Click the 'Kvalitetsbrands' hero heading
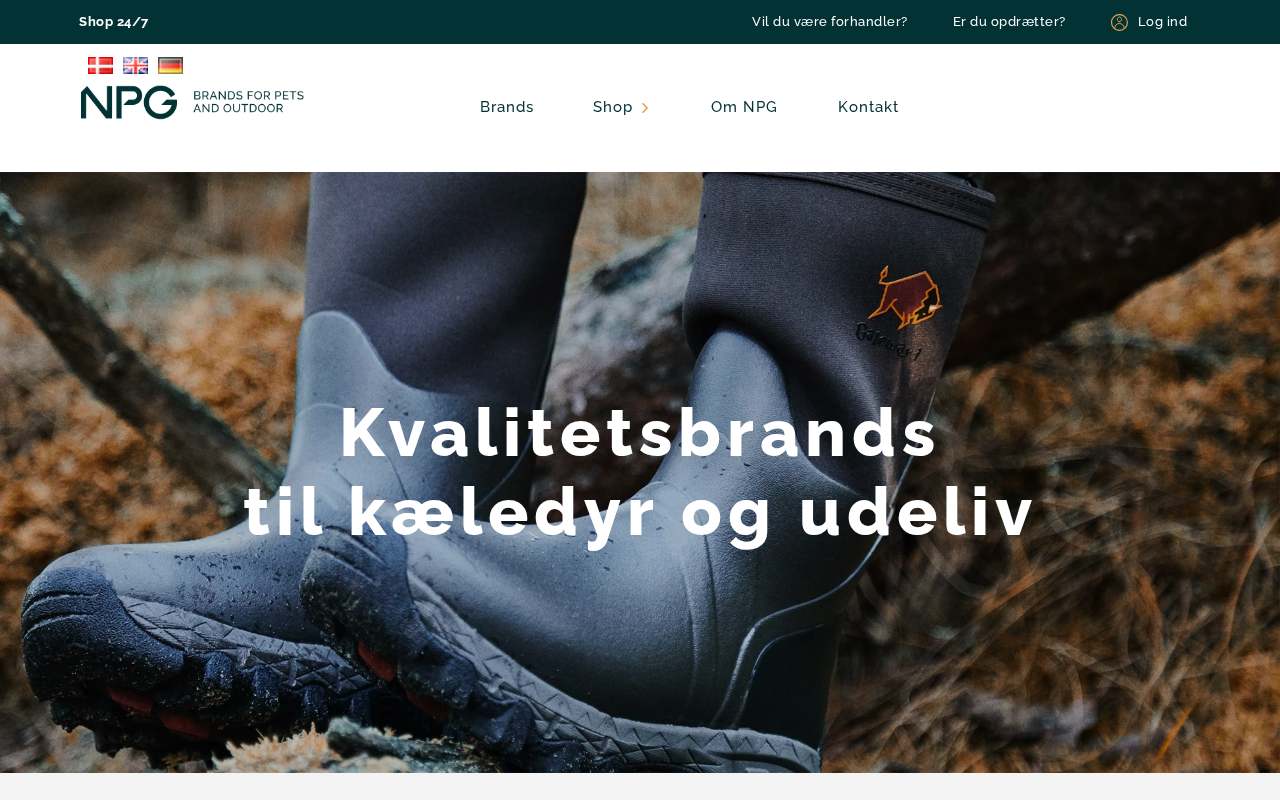This screenshot has width=1280, height=800. (640, 432)
